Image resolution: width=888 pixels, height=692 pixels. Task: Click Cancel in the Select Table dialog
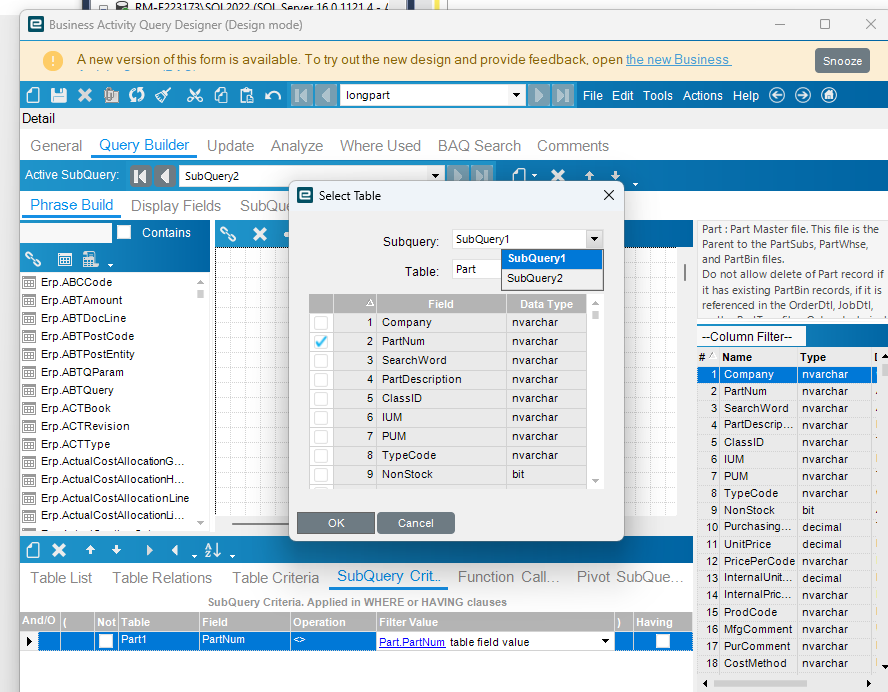click(416, 523)
